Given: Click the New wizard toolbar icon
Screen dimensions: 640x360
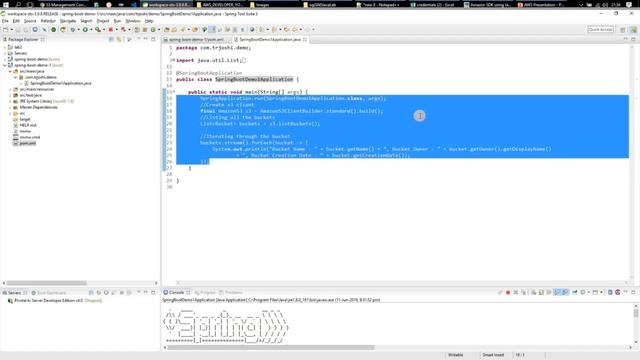Looking at the screenshot, I should click(5, 29).
